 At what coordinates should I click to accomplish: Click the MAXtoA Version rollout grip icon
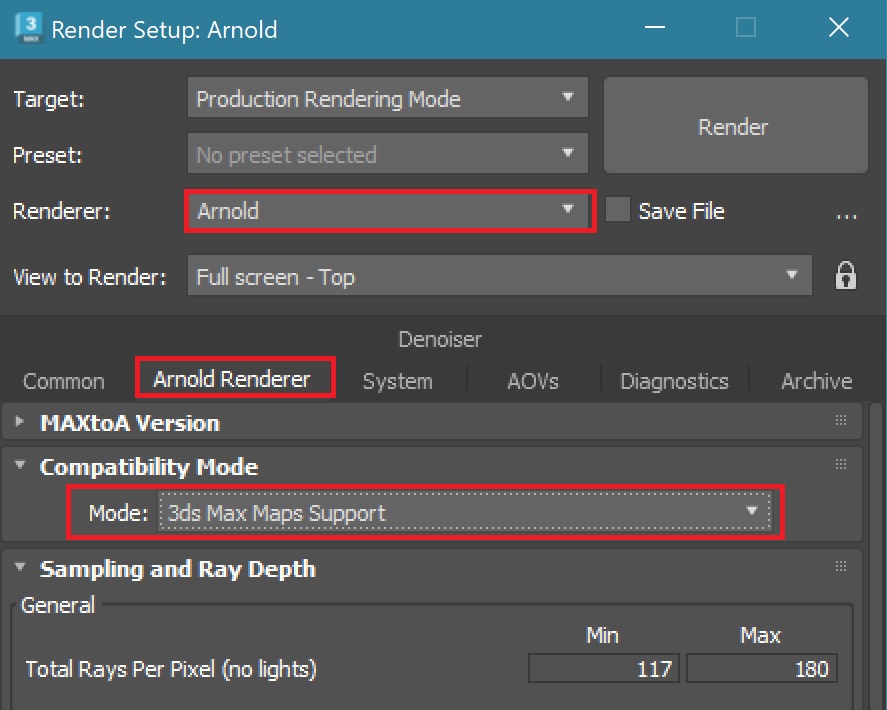[x=841, y=422]
